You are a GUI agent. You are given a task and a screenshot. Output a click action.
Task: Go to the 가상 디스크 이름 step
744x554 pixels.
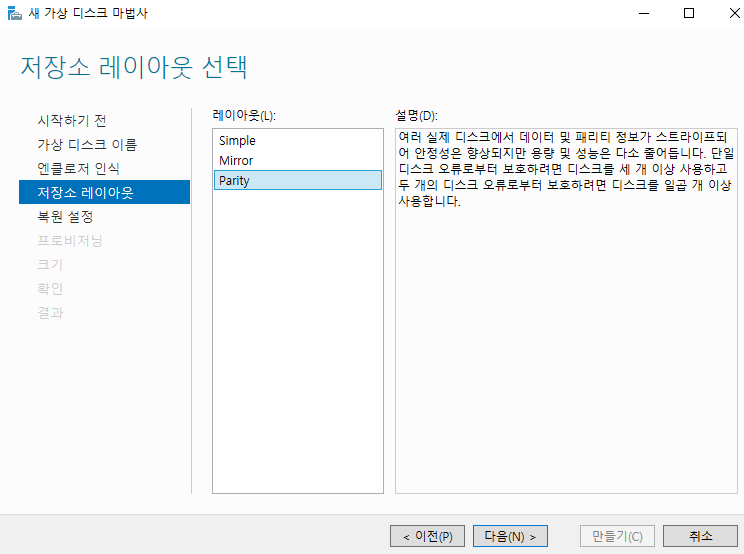coord(87,144)
